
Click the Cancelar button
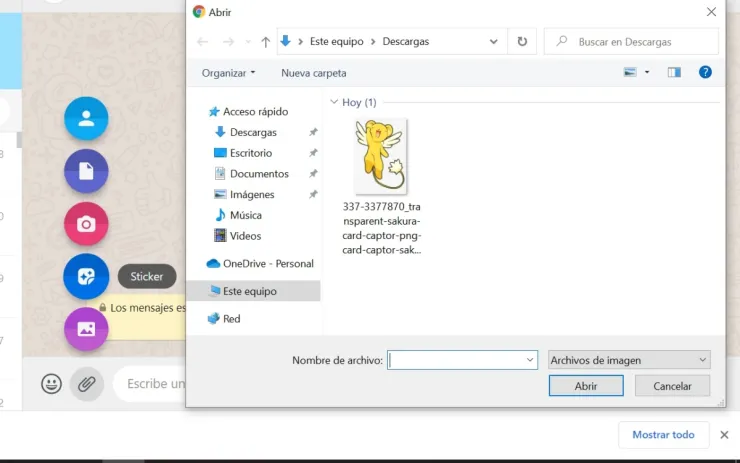coord(672,386)
